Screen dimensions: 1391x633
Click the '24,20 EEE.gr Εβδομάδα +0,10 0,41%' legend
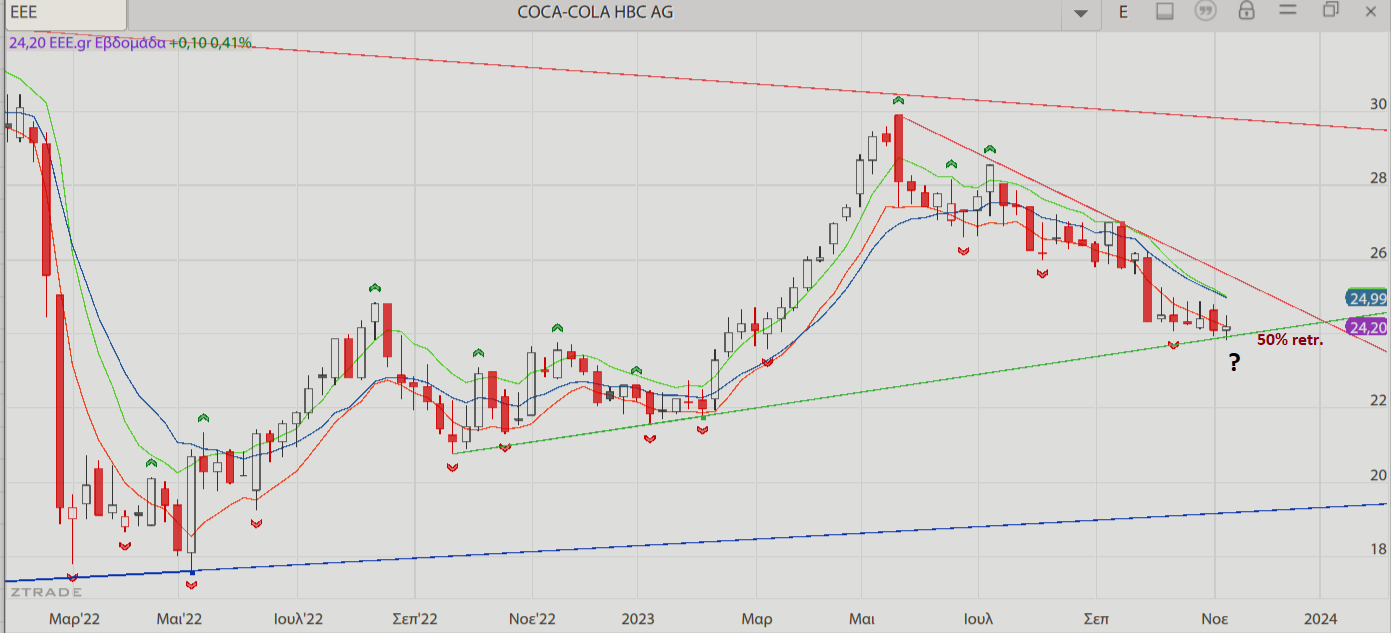[x=130, y=44]
